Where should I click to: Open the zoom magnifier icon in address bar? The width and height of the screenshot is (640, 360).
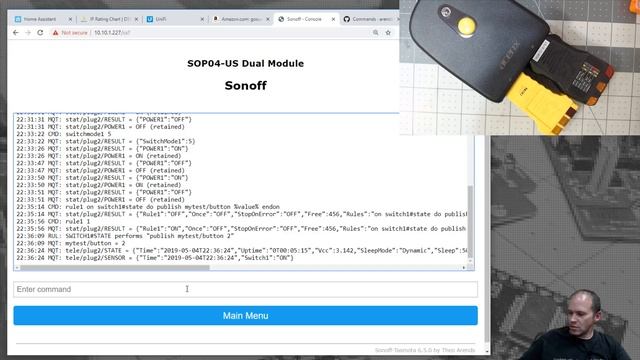376,33
